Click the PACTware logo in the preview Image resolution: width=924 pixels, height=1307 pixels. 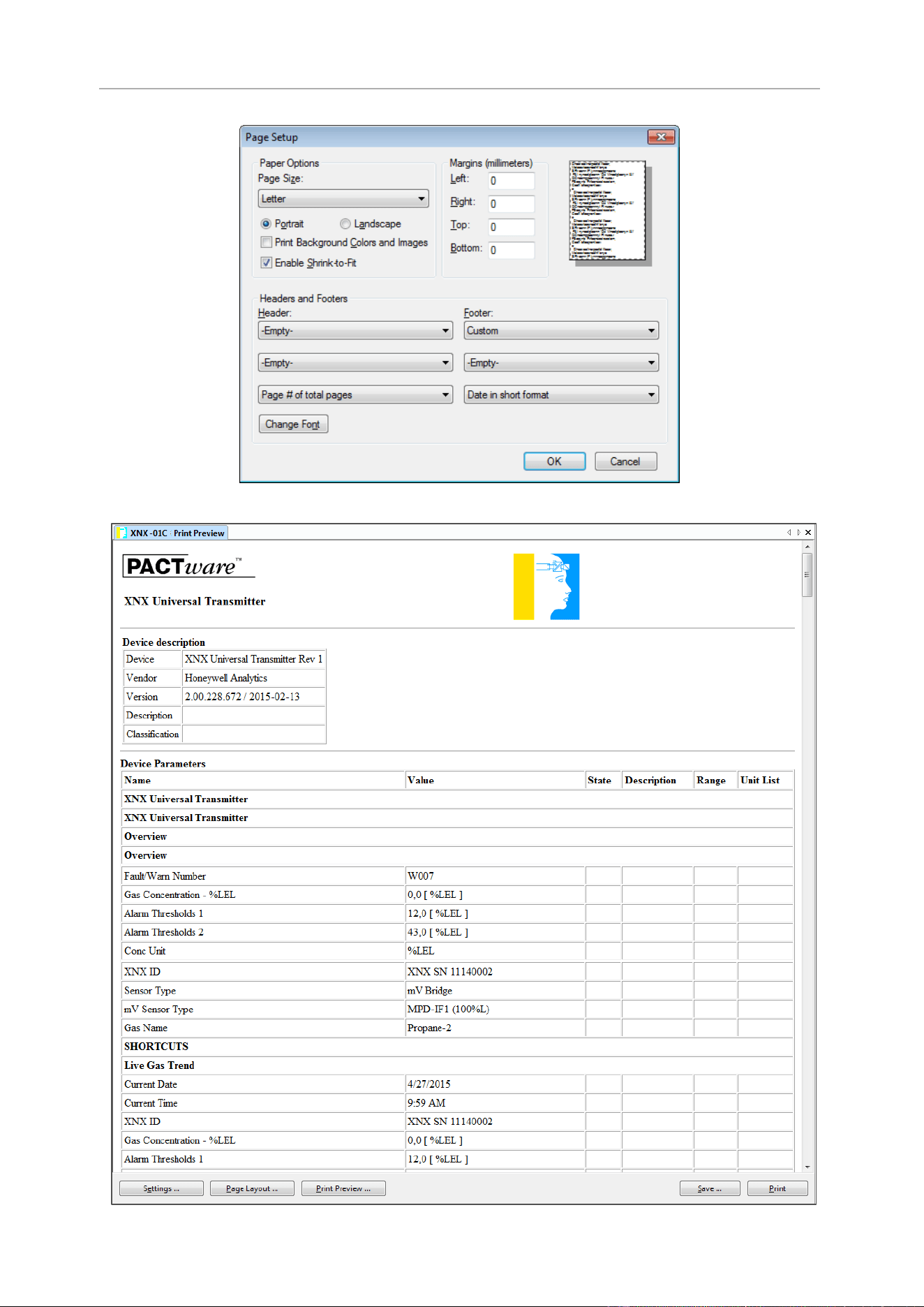click(188, 566)
